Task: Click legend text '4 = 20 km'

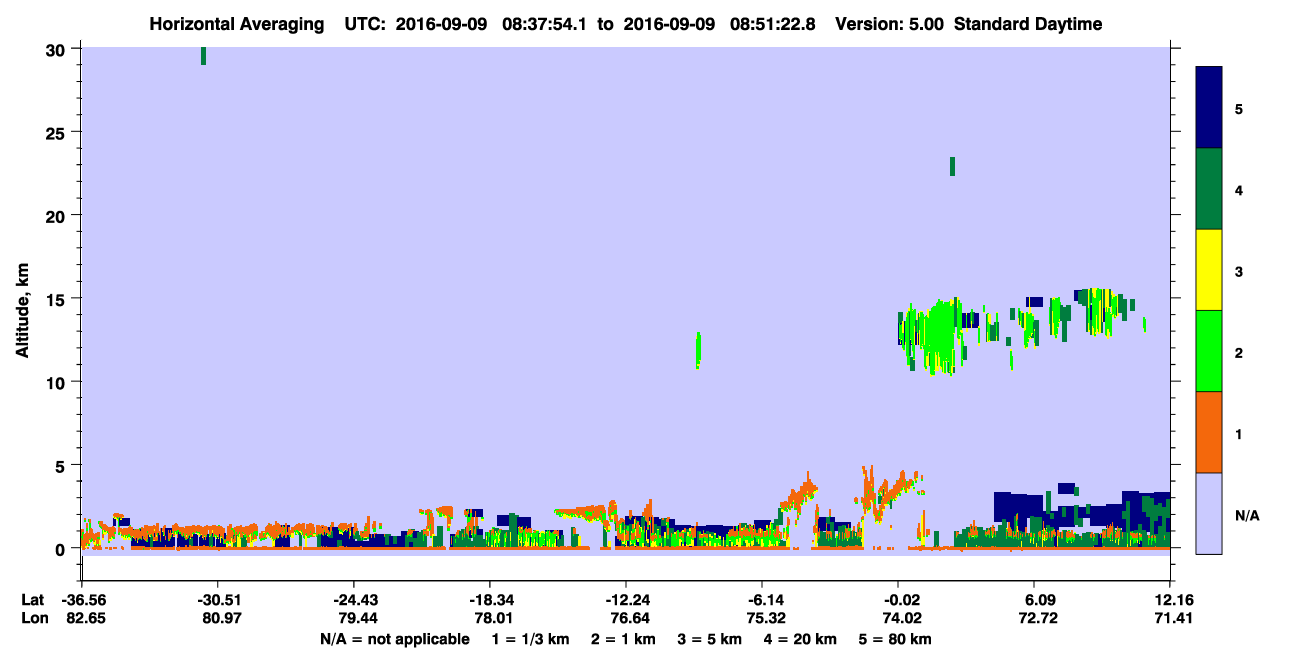Action: (x=801, y=639)
